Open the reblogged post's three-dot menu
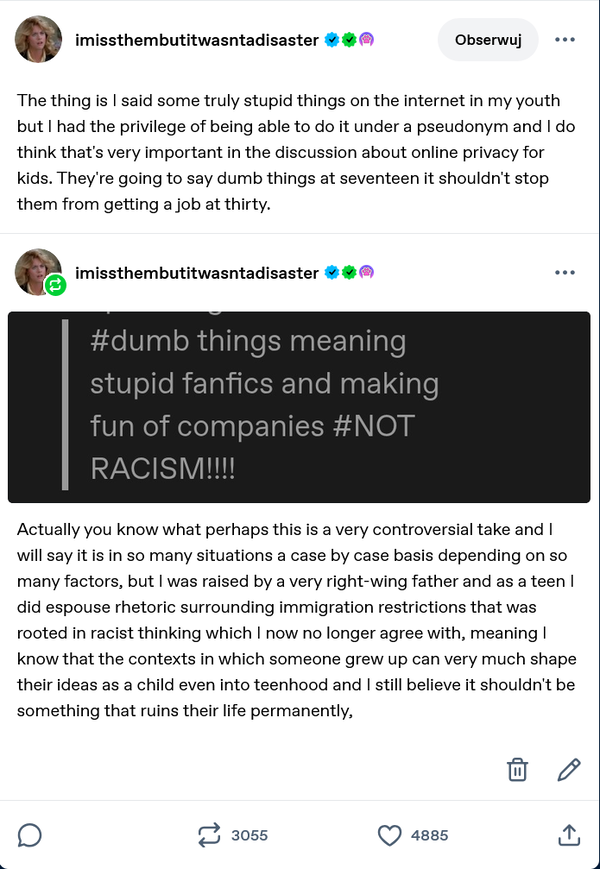 pos(565,273)
